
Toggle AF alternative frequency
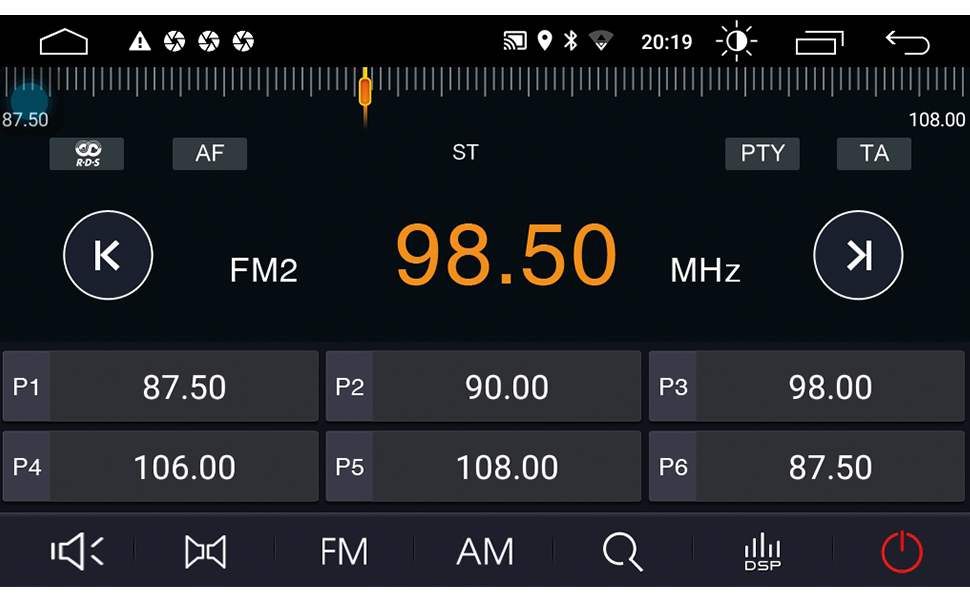point(210,153)
